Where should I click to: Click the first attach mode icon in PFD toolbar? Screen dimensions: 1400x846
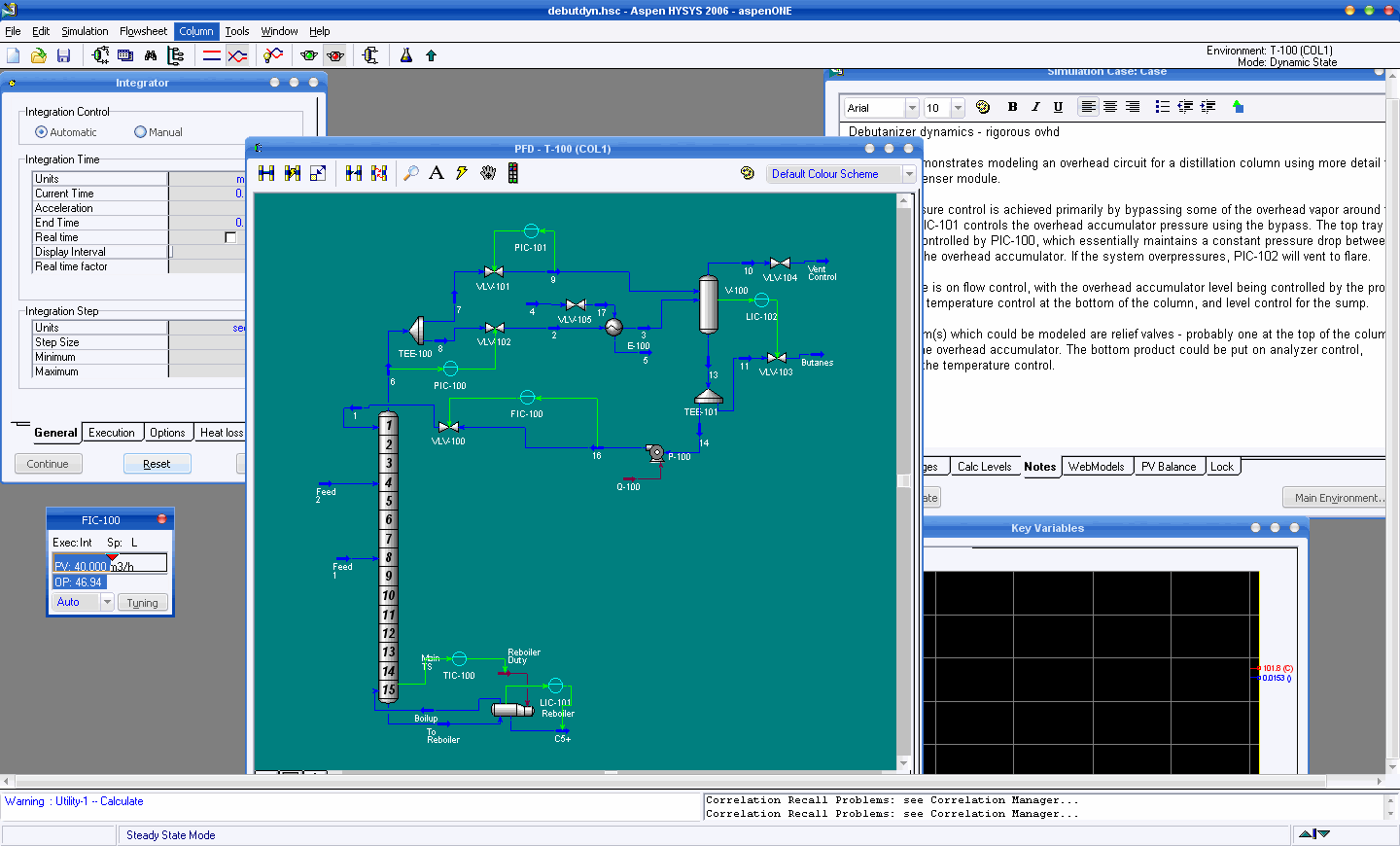[266, 173]
